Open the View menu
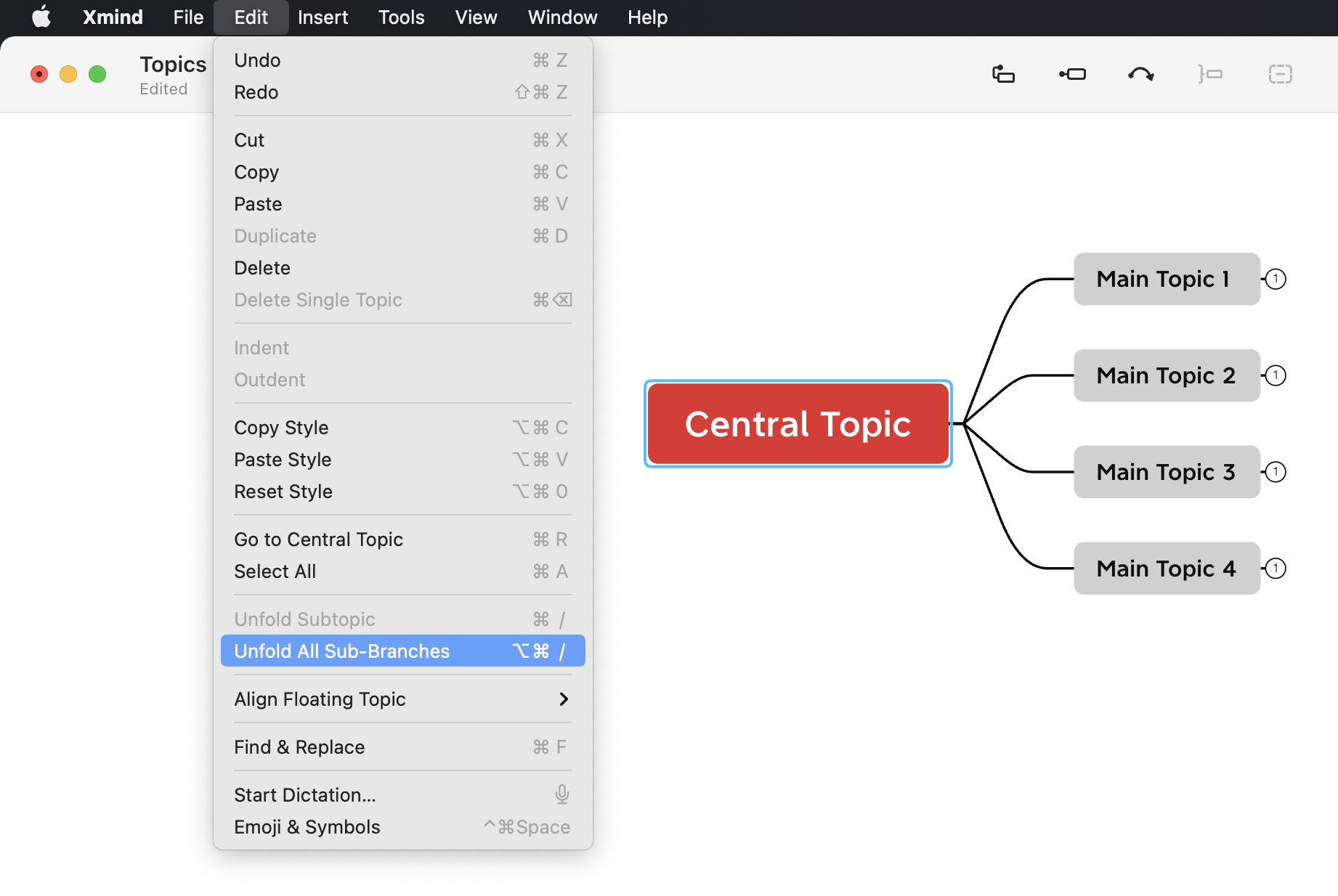The height and width of the screenshot is (896, 1338). 476,17
